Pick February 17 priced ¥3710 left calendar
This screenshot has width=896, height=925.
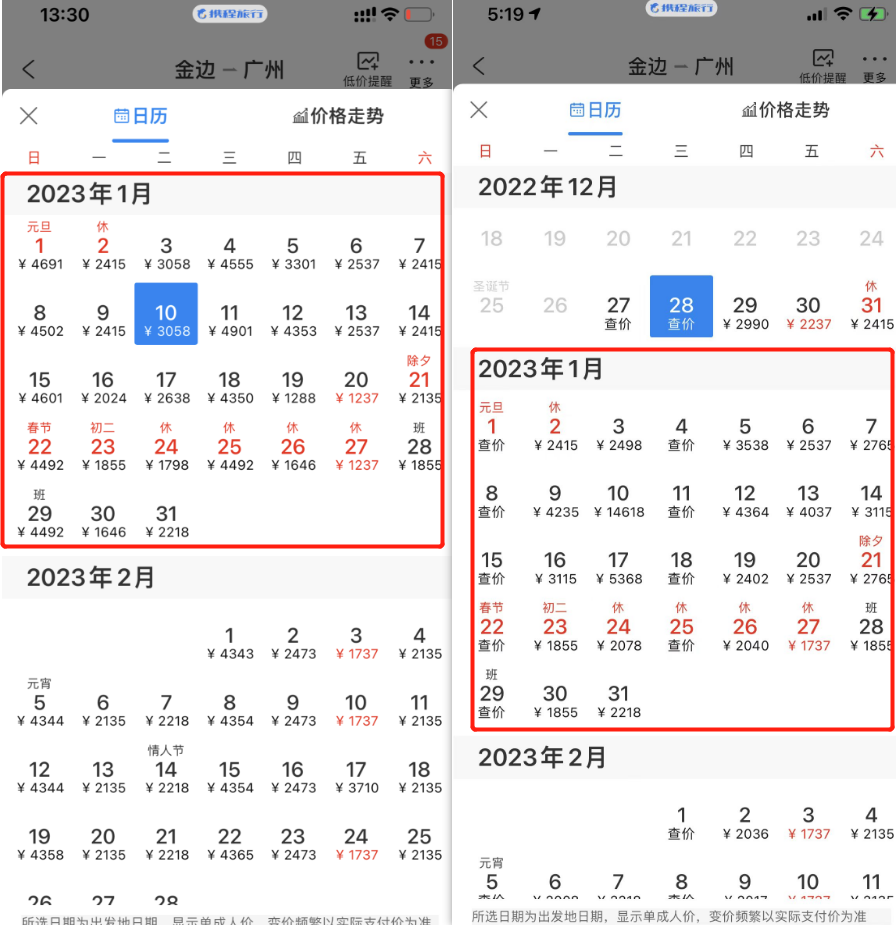[356, 778]
